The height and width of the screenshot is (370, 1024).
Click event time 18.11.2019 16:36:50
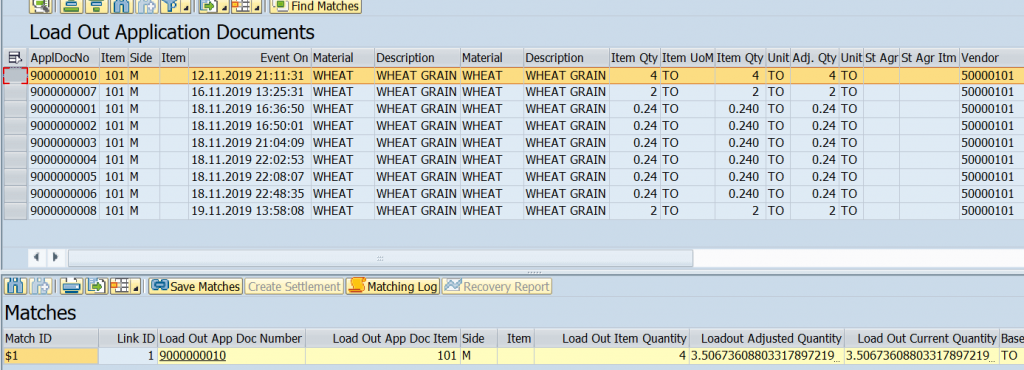click(249, 109)
